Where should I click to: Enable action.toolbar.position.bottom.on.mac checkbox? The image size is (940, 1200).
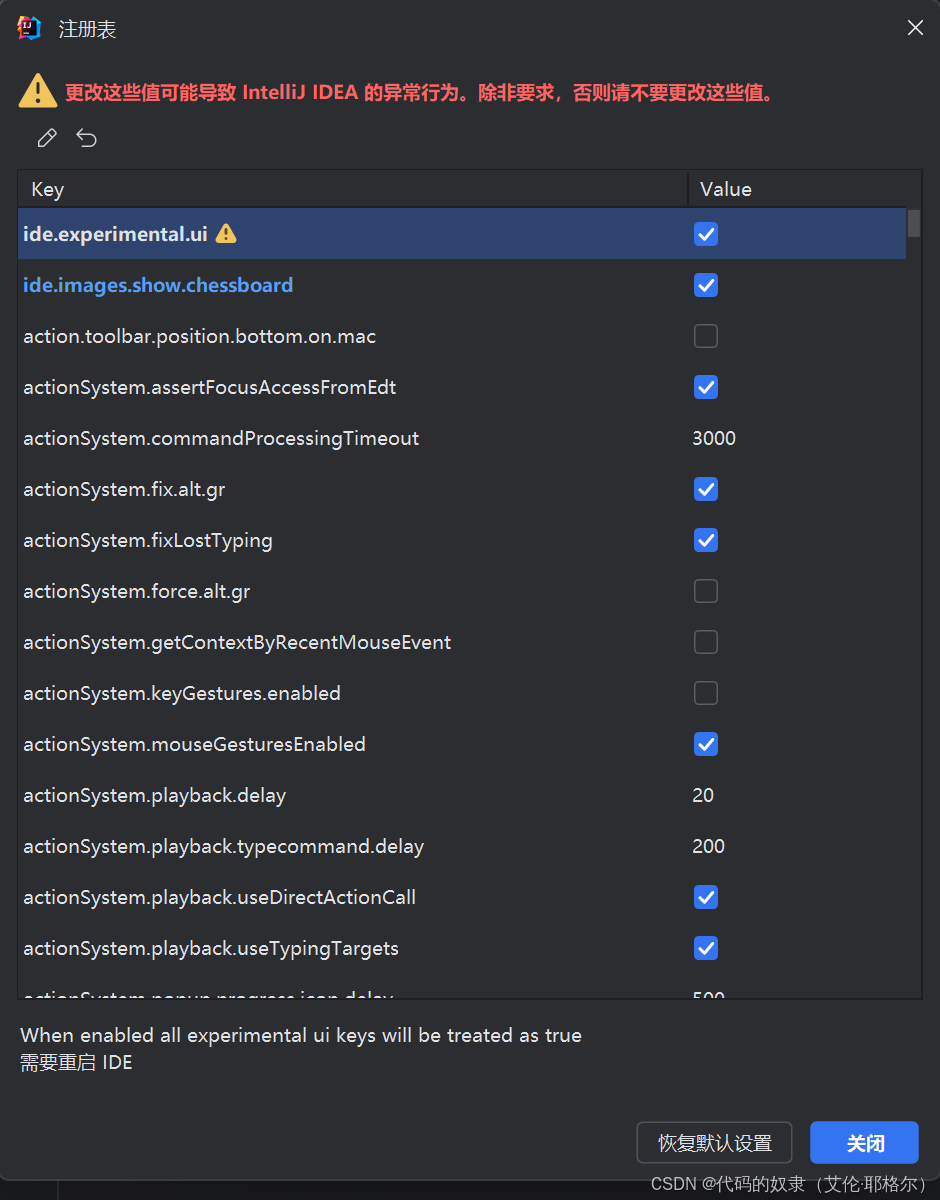(x=706, y=336)
